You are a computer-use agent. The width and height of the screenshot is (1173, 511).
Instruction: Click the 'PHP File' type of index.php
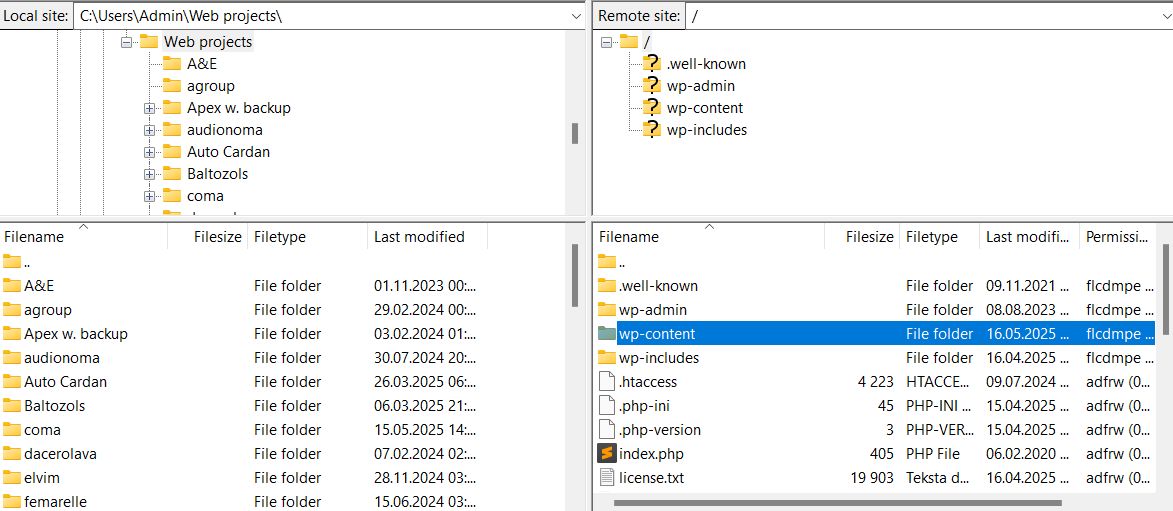pyautogui.click(x=933, y=453)
